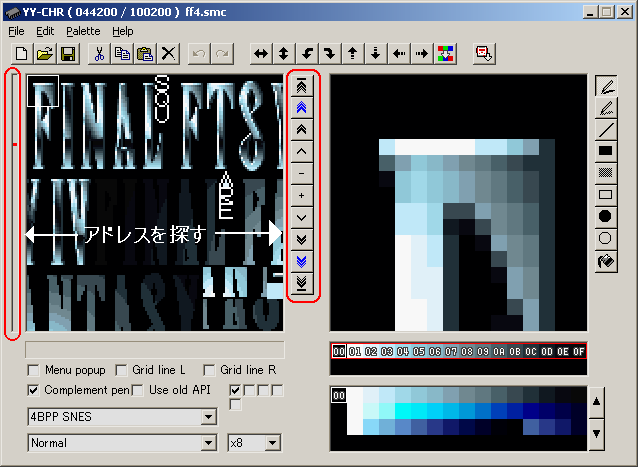Rotate tile left icon
This screenshot has height=467, width=638.
pyautogui.click(x=307, y=54)
